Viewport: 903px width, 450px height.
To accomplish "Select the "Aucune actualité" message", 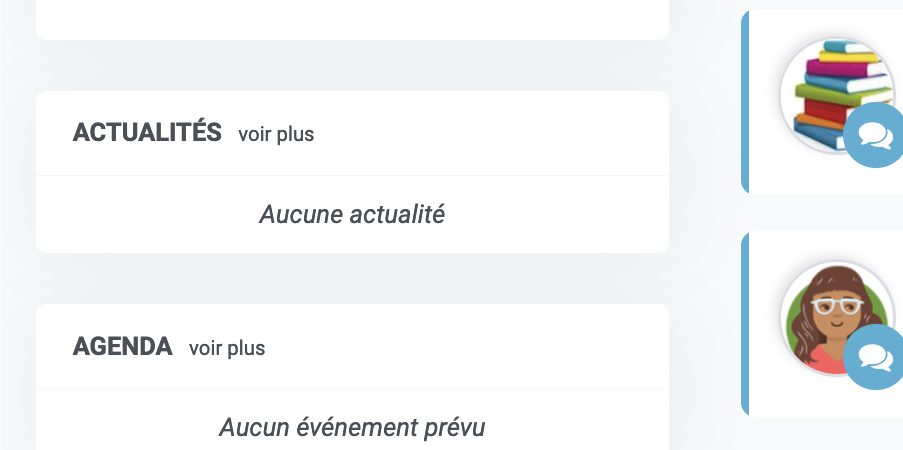I will tap(352, 214).
